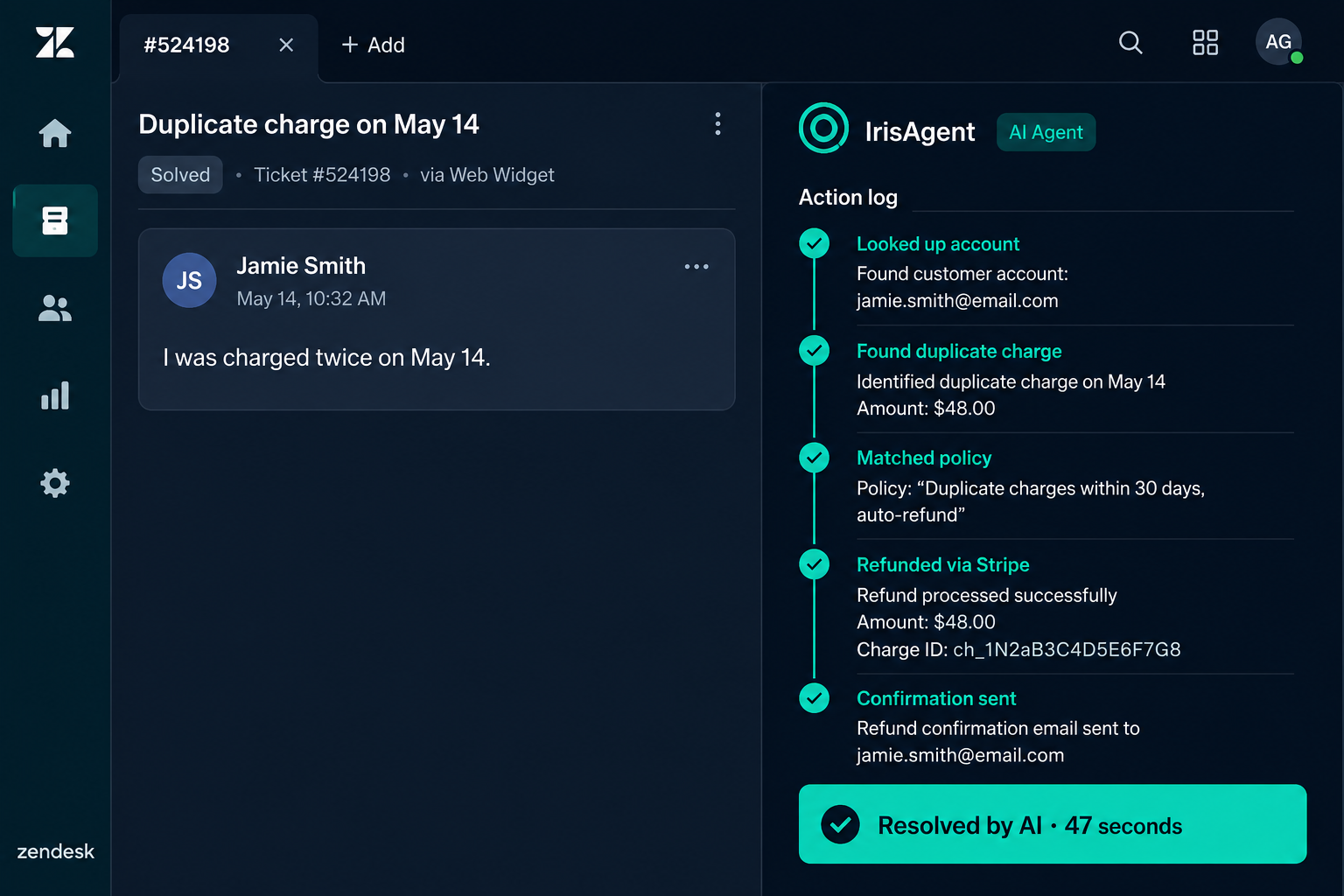The height and width of the screenshot is (896, 1344).
Task: Click the Refund confirmation email sent to text
Action: [998, 728]
